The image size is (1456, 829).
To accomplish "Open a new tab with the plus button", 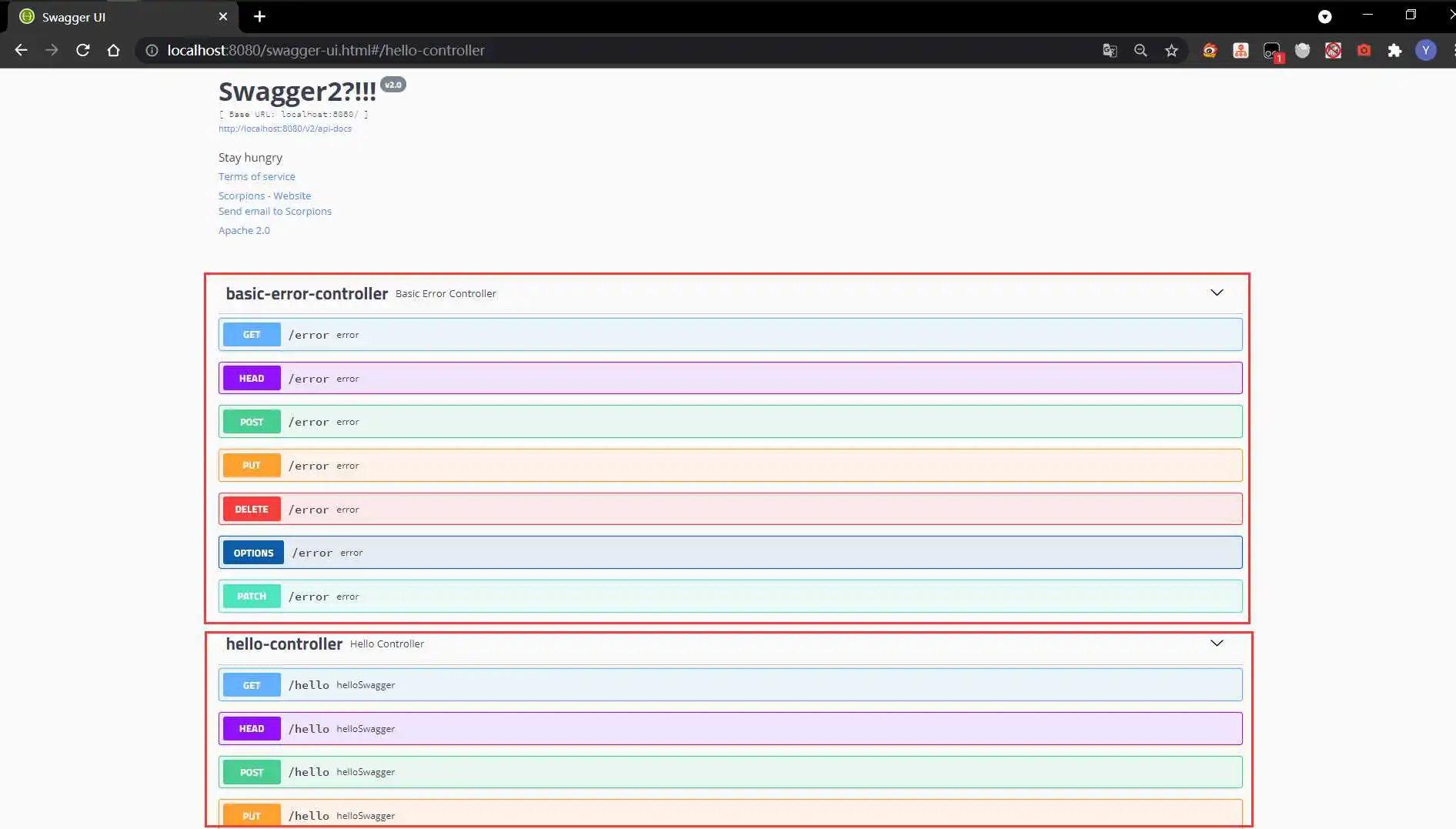I will pos(259,17).
